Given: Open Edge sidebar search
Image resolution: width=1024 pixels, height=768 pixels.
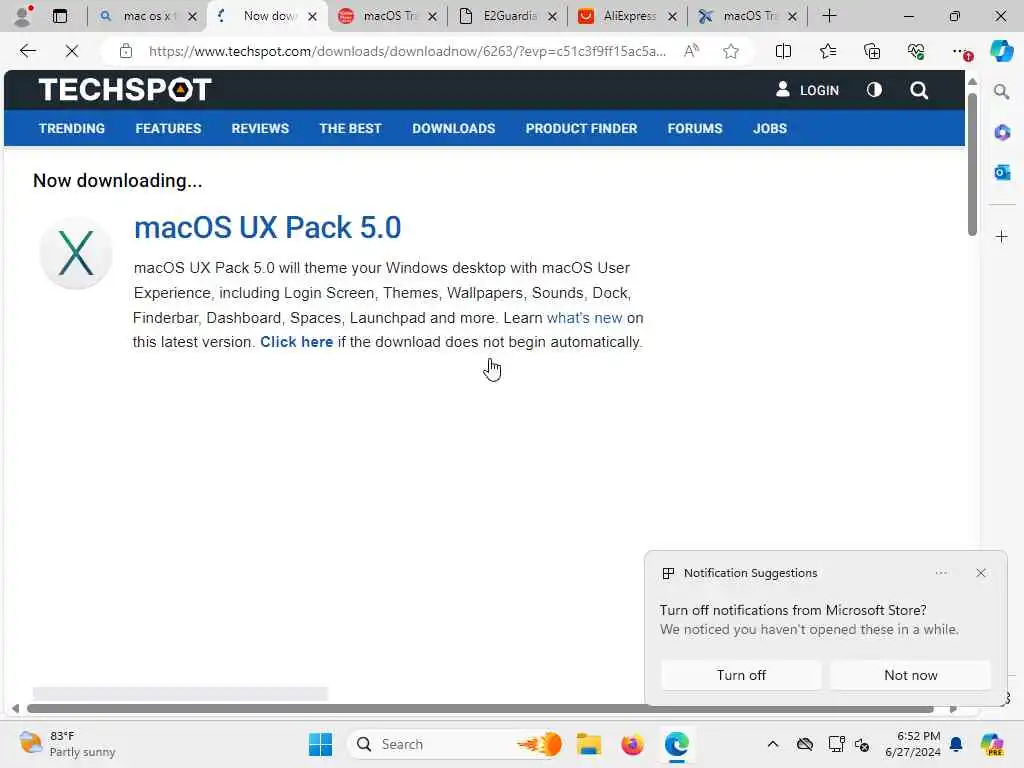Looking at the screenshot, I should click(x=1001, y=91).
